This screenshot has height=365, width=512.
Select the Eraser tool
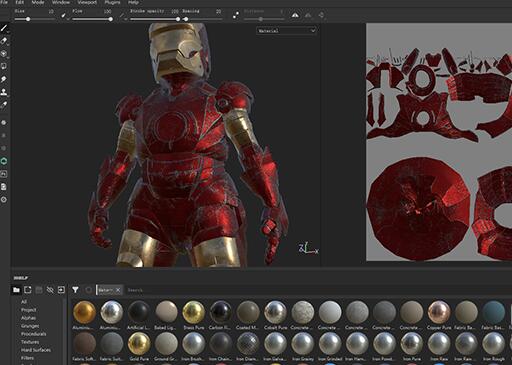[x=4, y=41]
